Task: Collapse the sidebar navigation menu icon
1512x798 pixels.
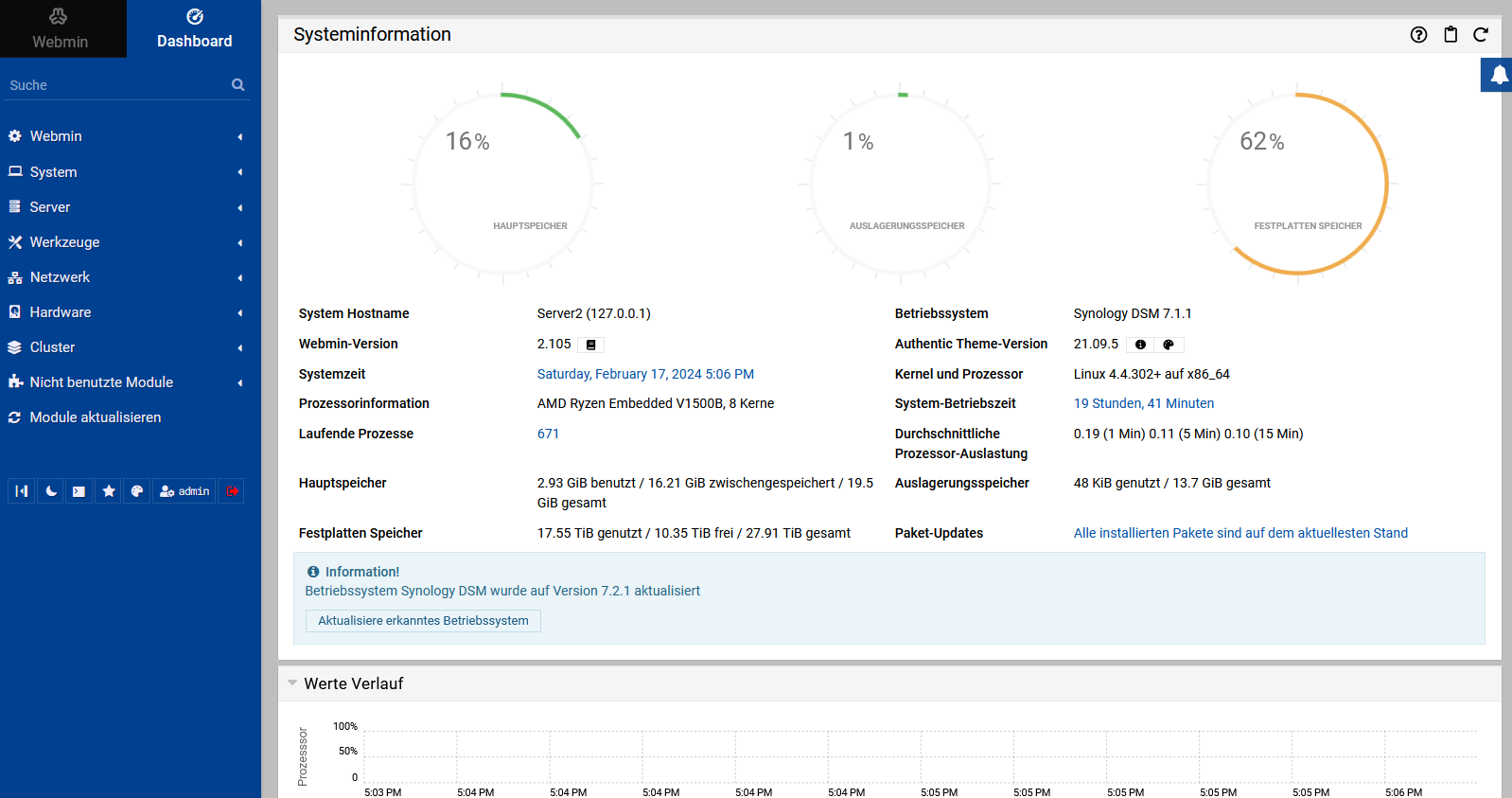Action: pos(22,491)
